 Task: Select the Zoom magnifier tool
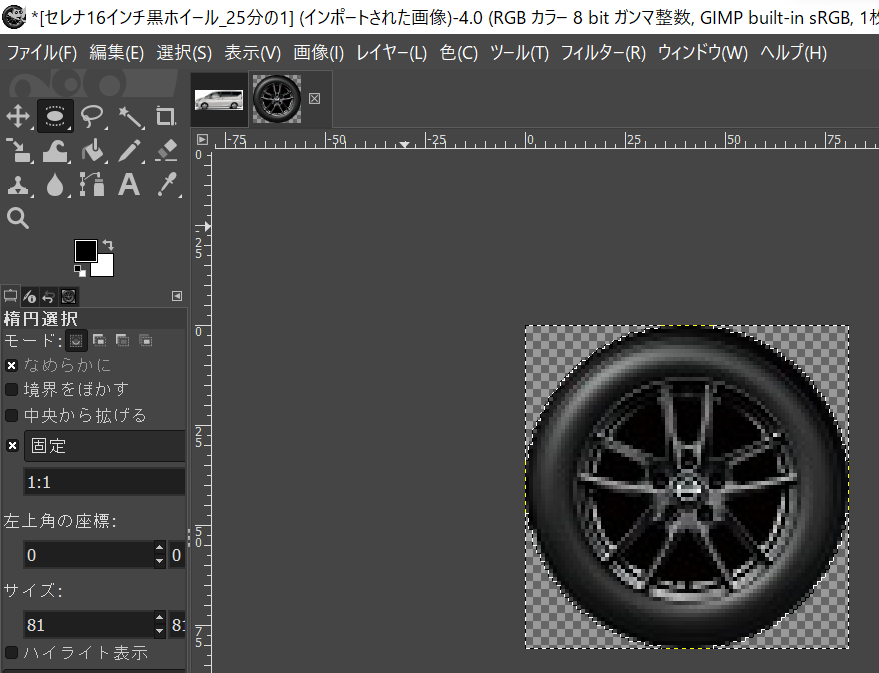(x=17, y=218)
